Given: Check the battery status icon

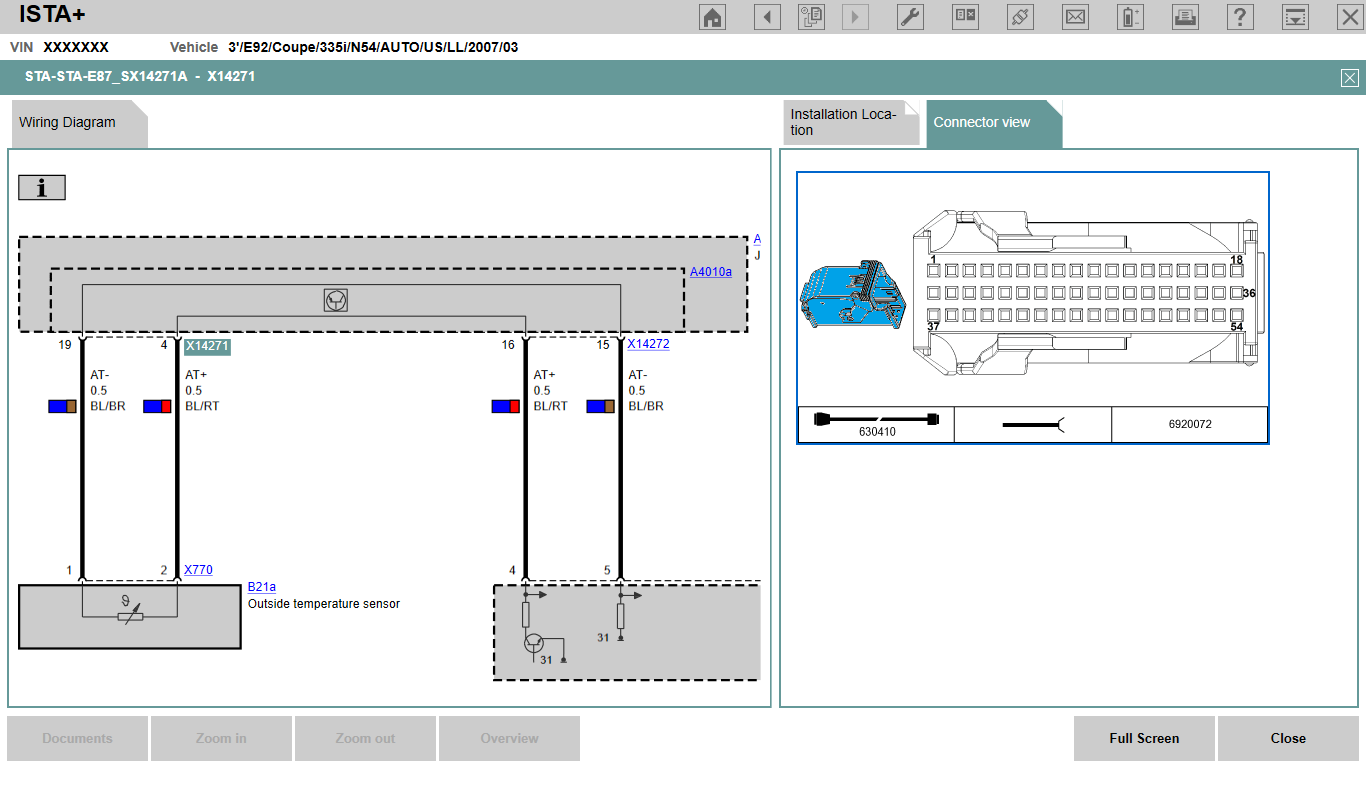Looking at the screenshot, I should pyautogui.click(x=1130, y=17).
